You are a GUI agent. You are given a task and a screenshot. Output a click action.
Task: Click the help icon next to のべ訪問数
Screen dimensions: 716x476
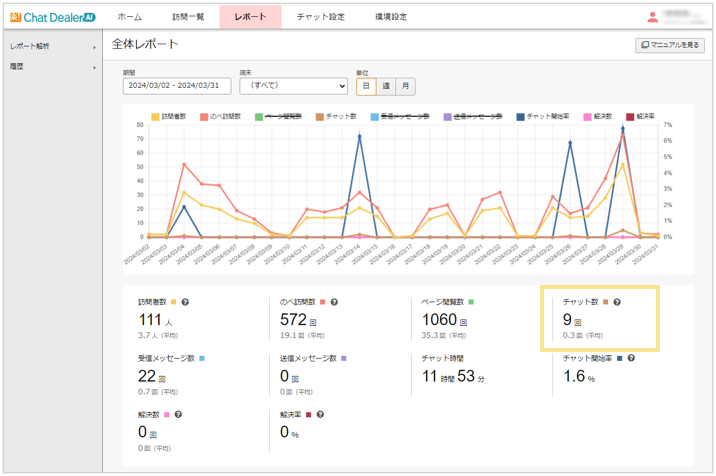click(x=334, y=301)
